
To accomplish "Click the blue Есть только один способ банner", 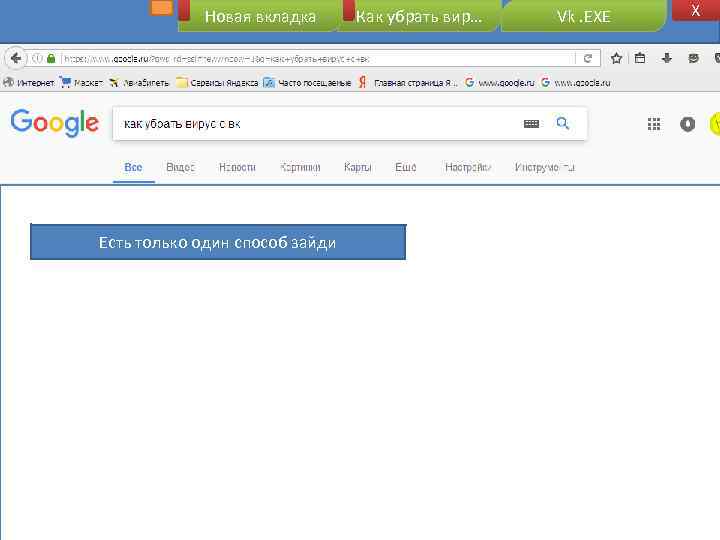I will coord(218,242).
